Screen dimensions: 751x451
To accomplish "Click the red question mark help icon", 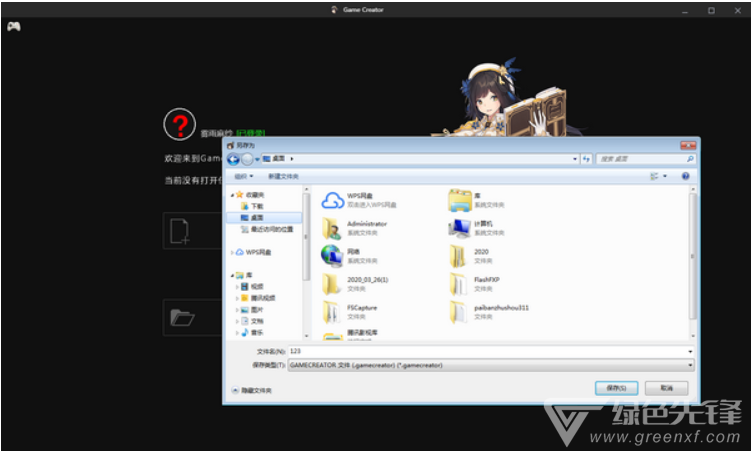I will coord(179,125).
